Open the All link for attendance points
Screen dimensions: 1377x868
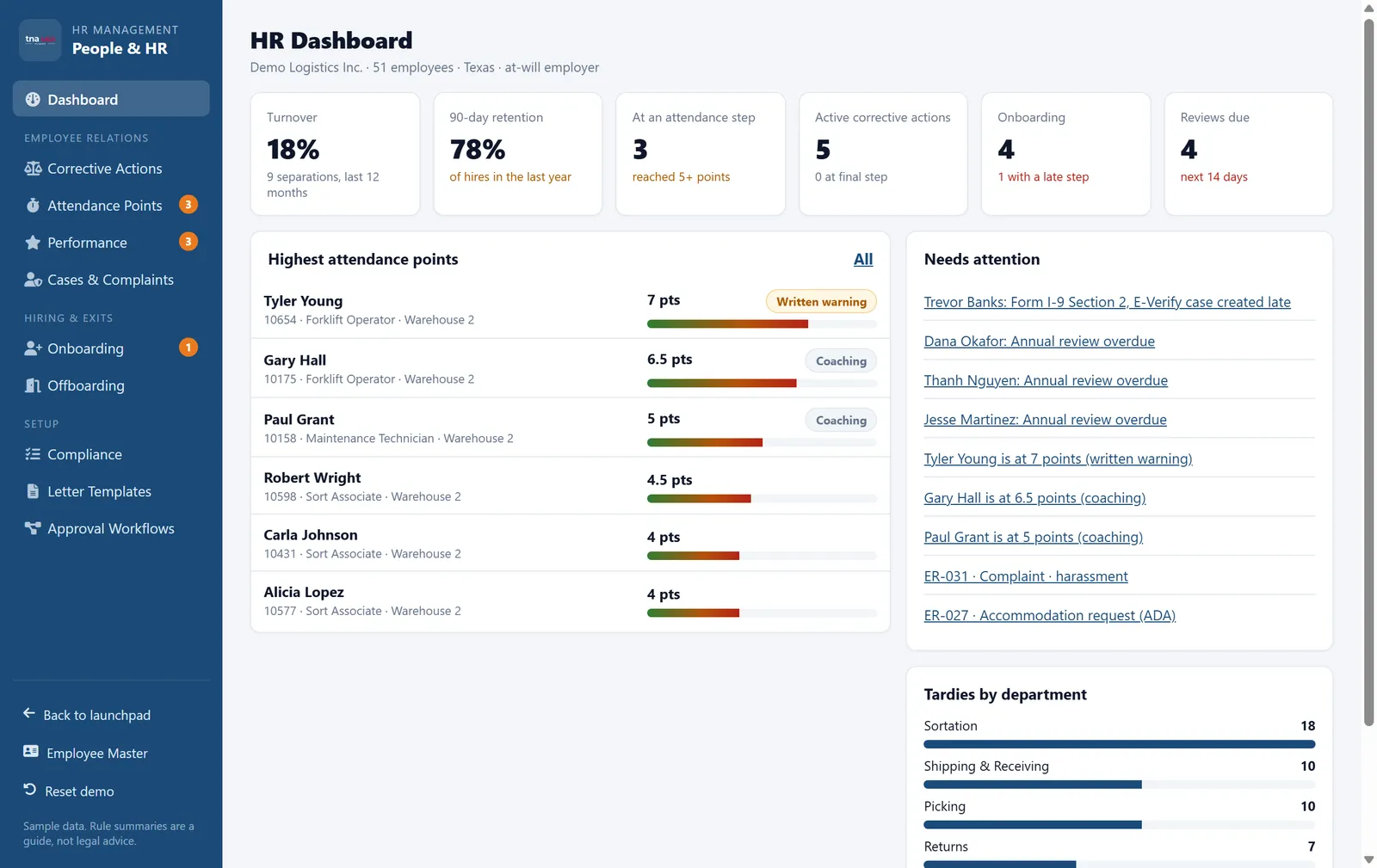point(863,259)
